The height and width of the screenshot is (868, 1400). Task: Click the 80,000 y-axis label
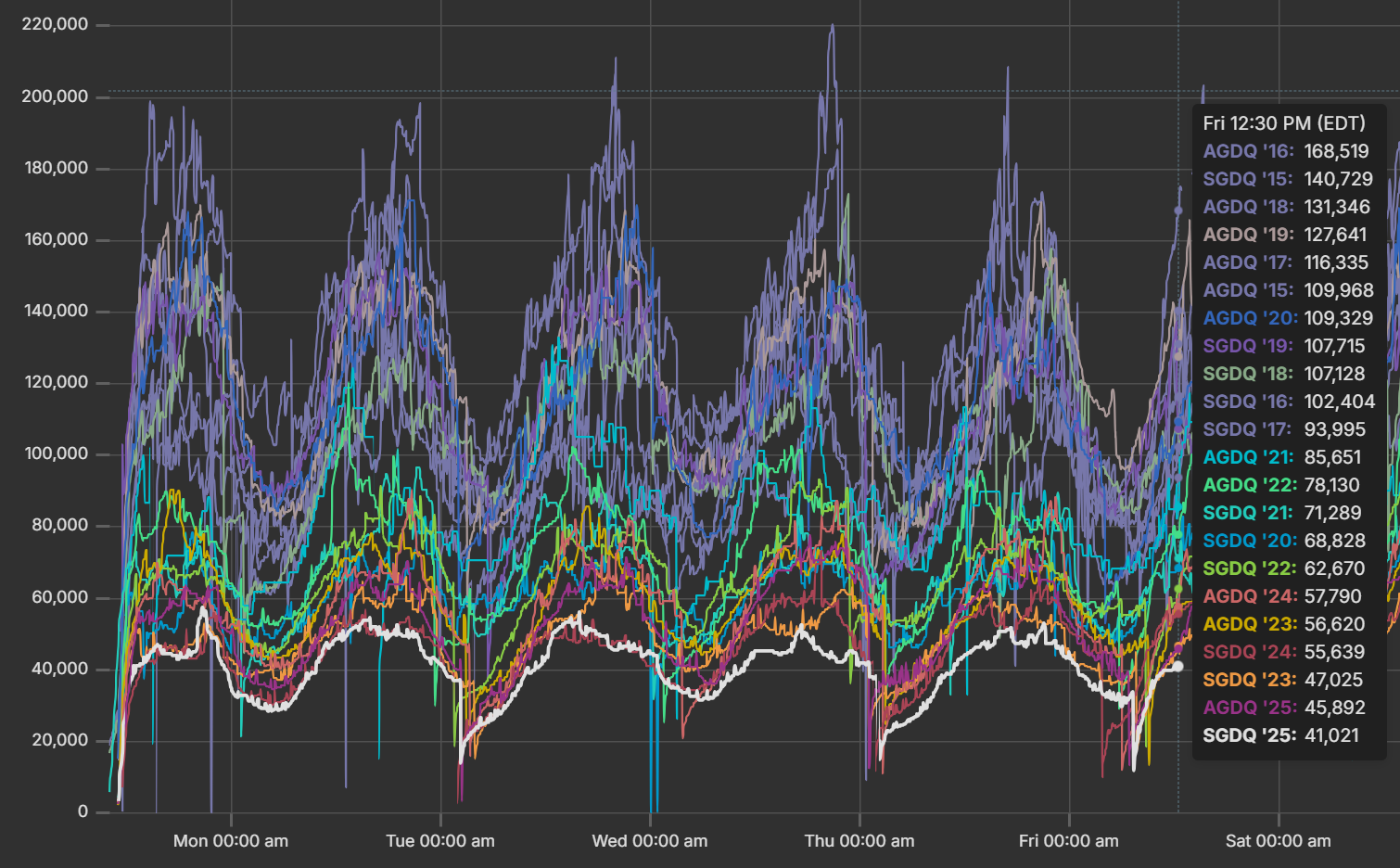coord(60,525)
